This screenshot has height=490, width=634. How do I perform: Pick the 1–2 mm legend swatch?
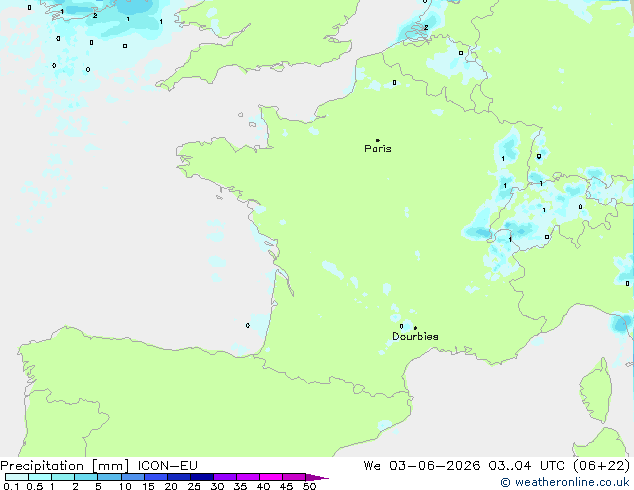coord(63,477)
